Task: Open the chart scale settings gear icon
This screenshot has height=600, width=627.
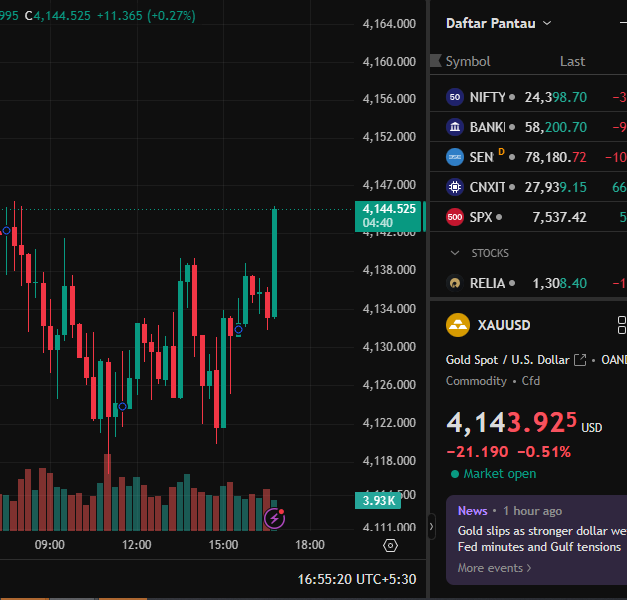Action: pos(390,546)
